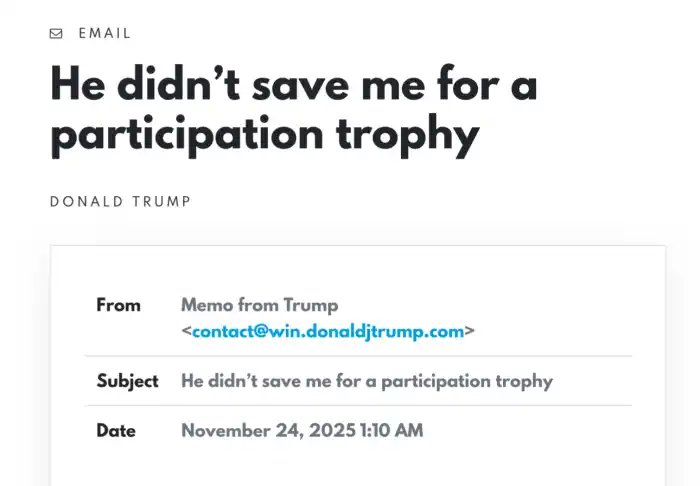Viewport: 700px width, 486px height.
Task: Click the Date field label
Action: 116,431
